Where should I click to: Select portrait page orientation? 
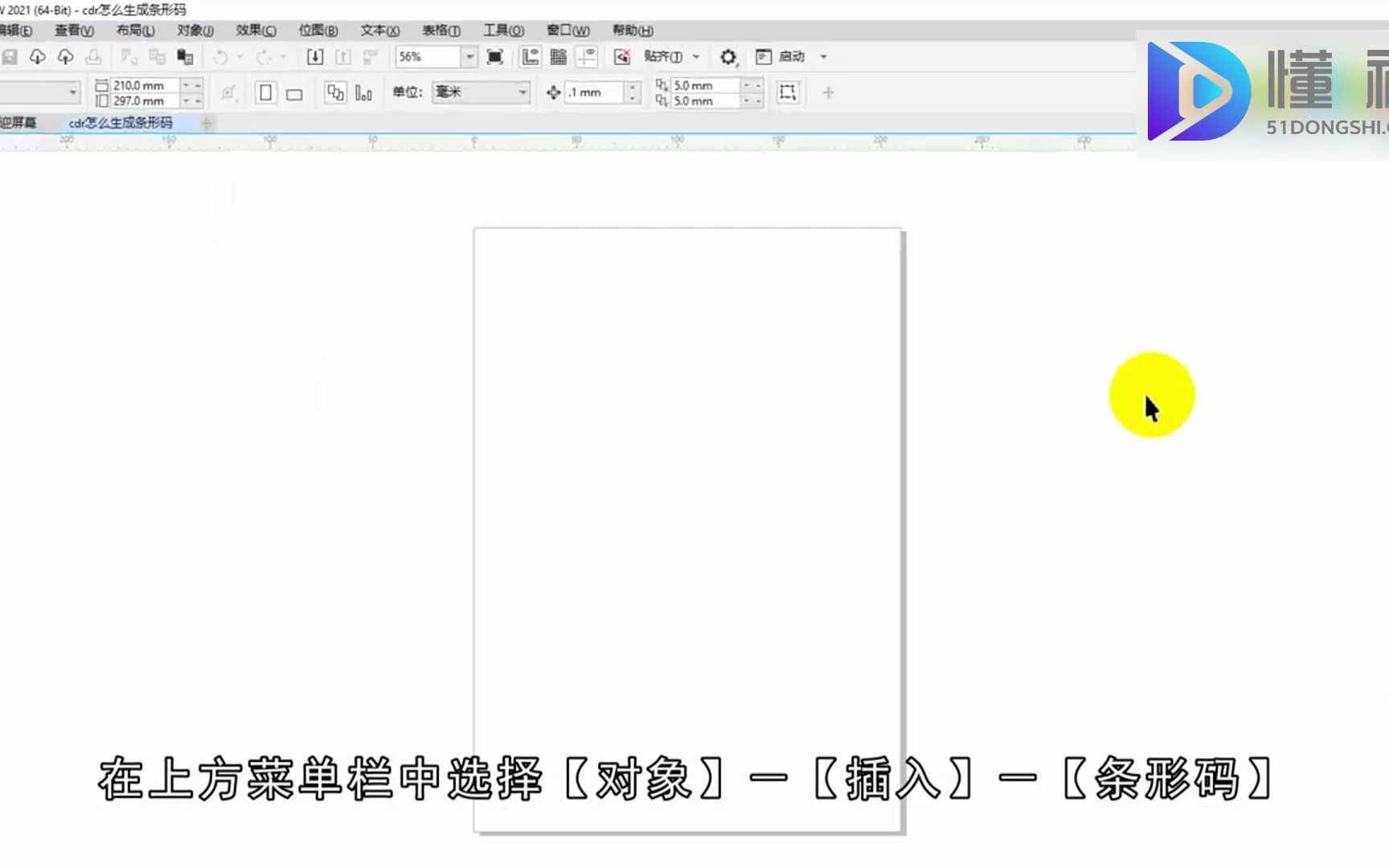click(x=265, y=92)
